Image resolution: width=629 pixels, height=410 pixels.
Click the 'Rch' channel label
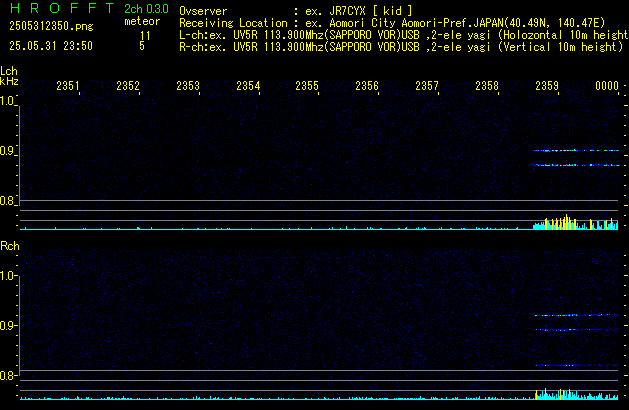(x=10, y=246)
